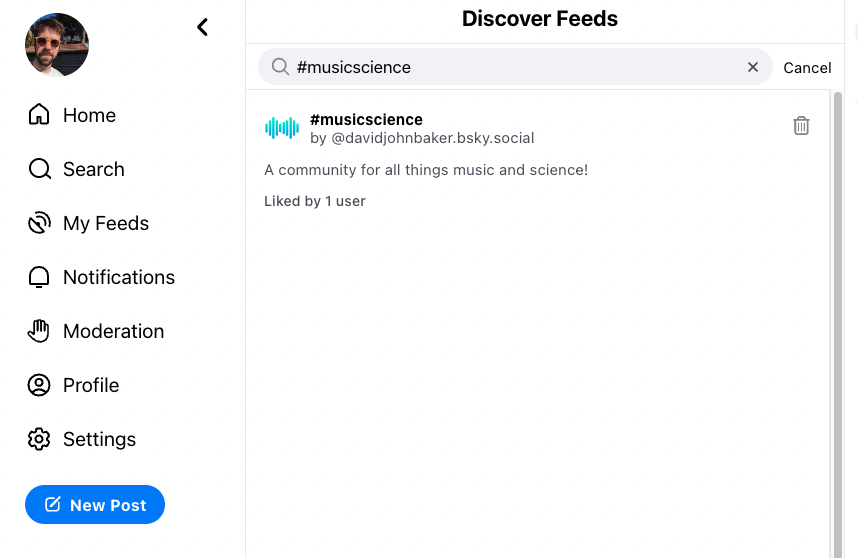Click the Search magnifier icon in sidebar
858x558 pixels.
coord(39,168)
